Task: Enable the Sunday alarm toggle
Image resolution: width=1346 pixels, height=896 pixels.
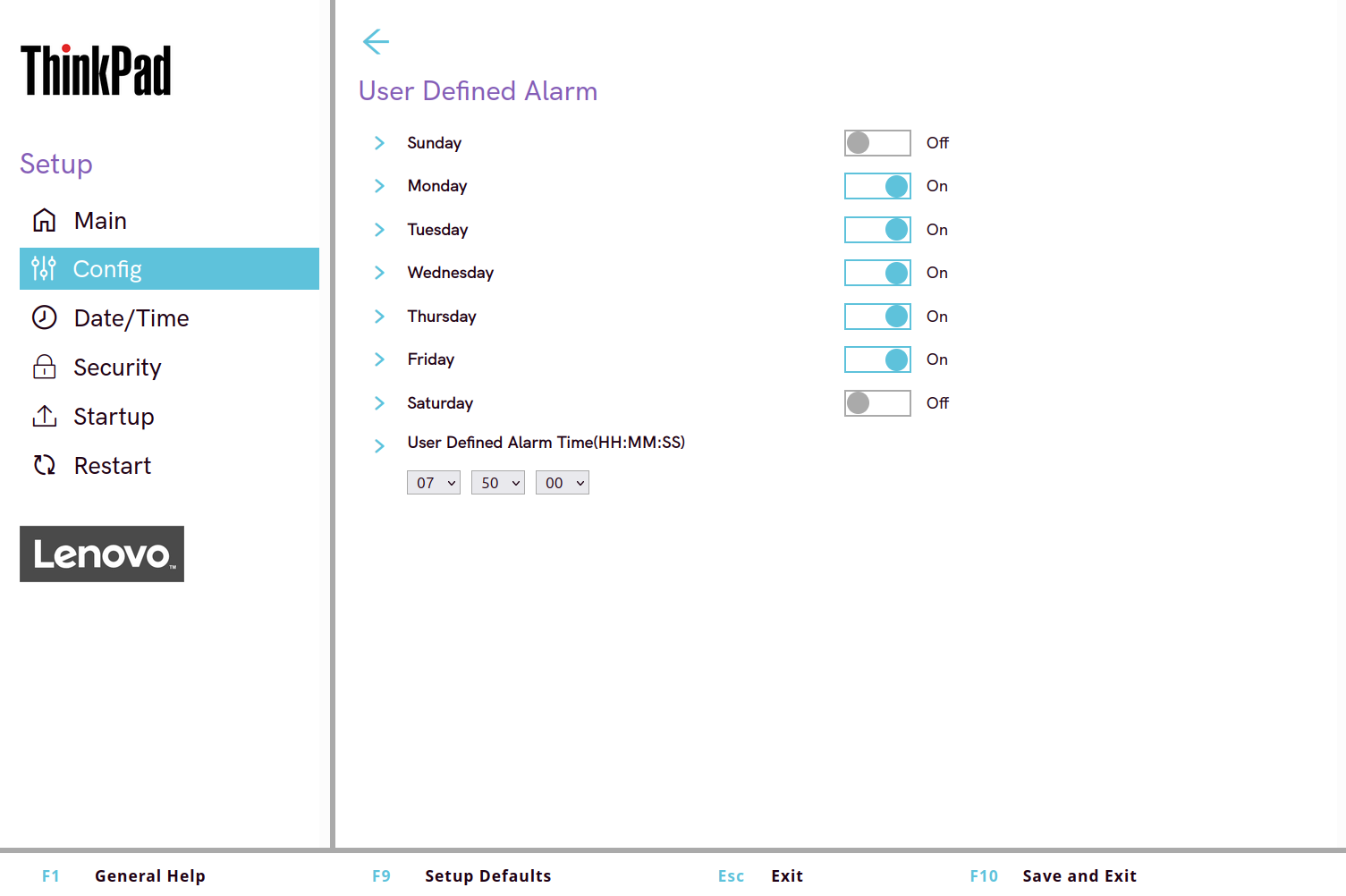Action: click(877, 143)
